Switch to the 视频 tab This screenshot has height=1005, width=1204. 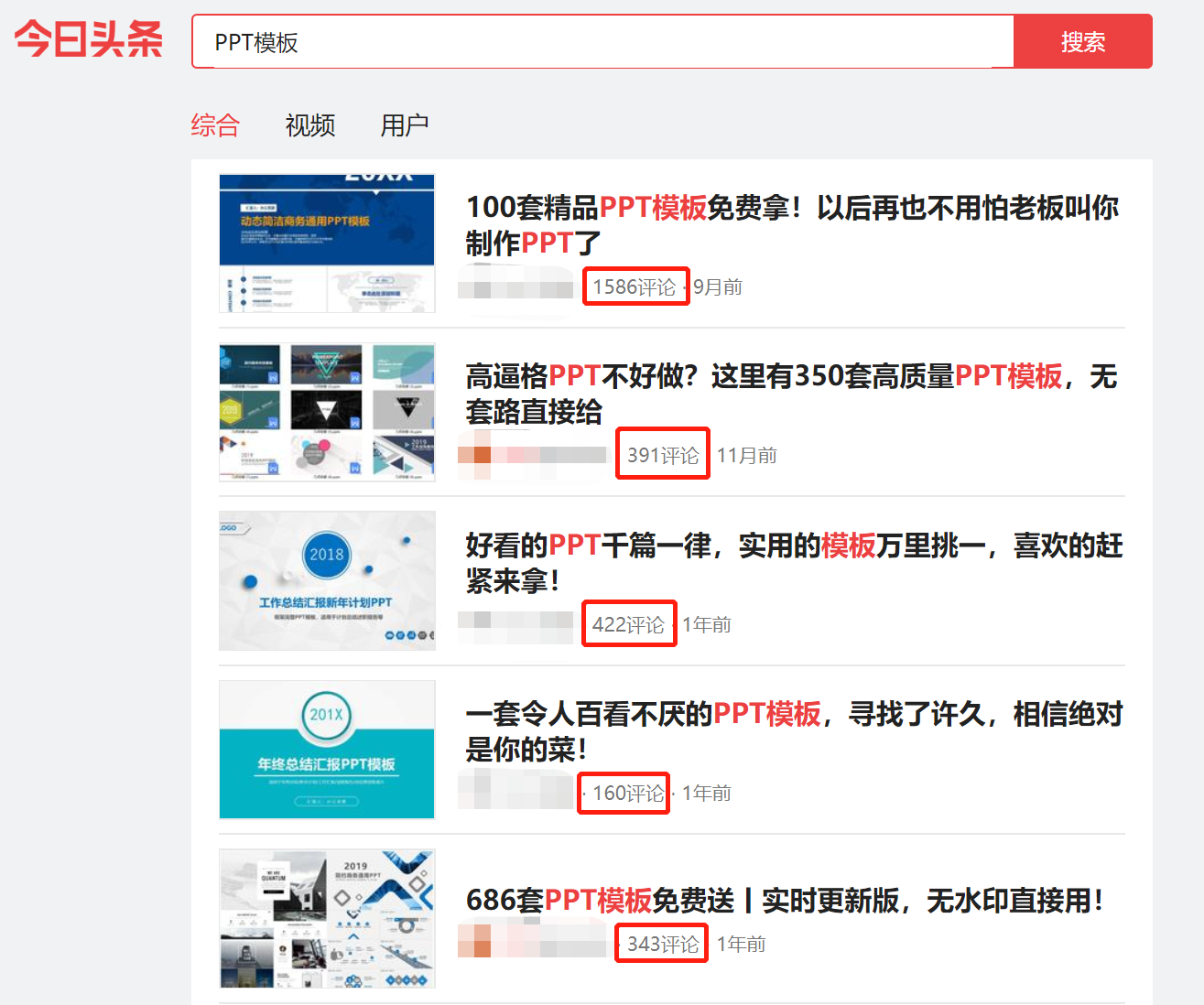310,124
